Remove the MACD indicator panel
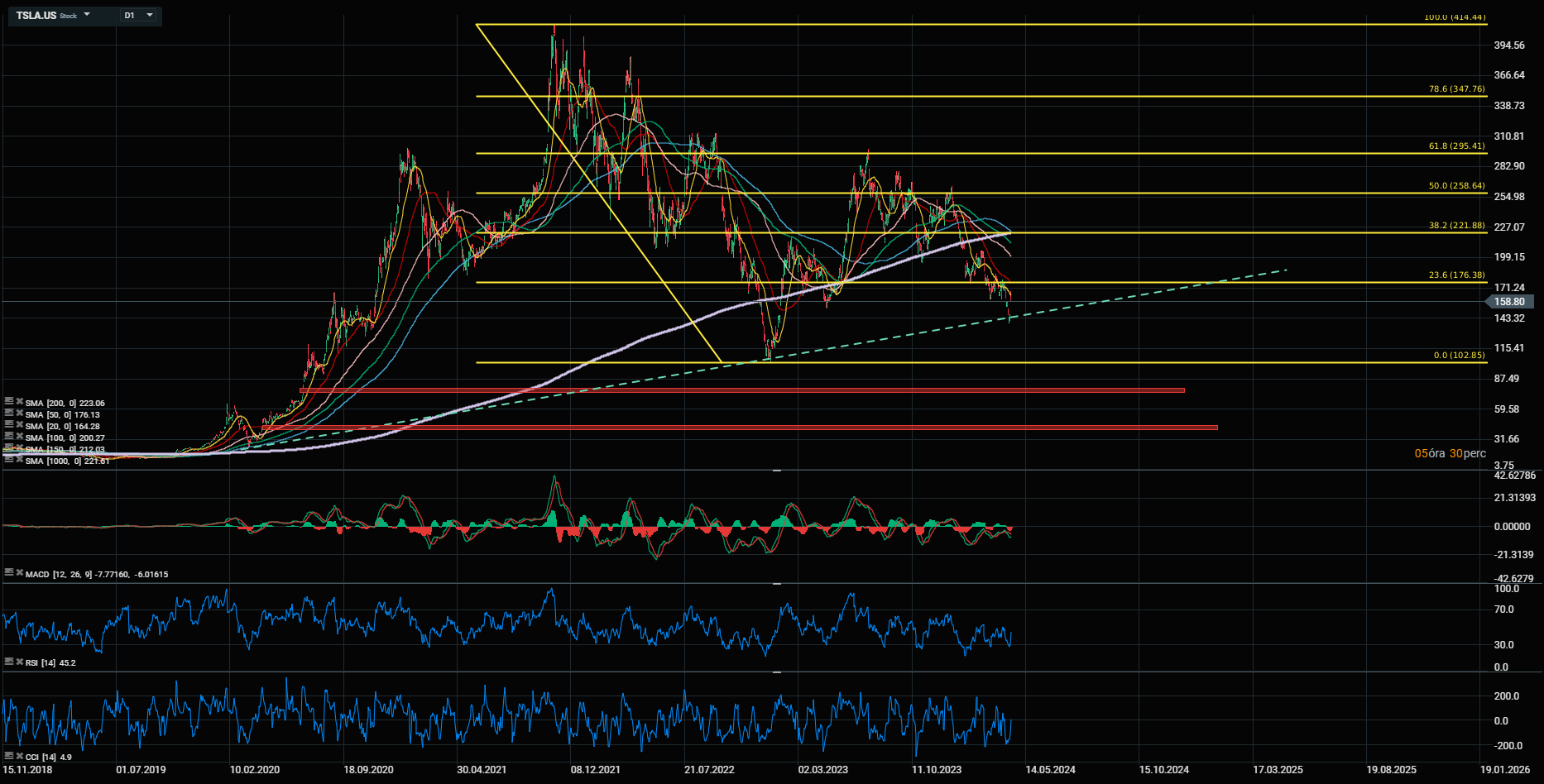Viewport: 1544px width, 784px height. (19, 572)
